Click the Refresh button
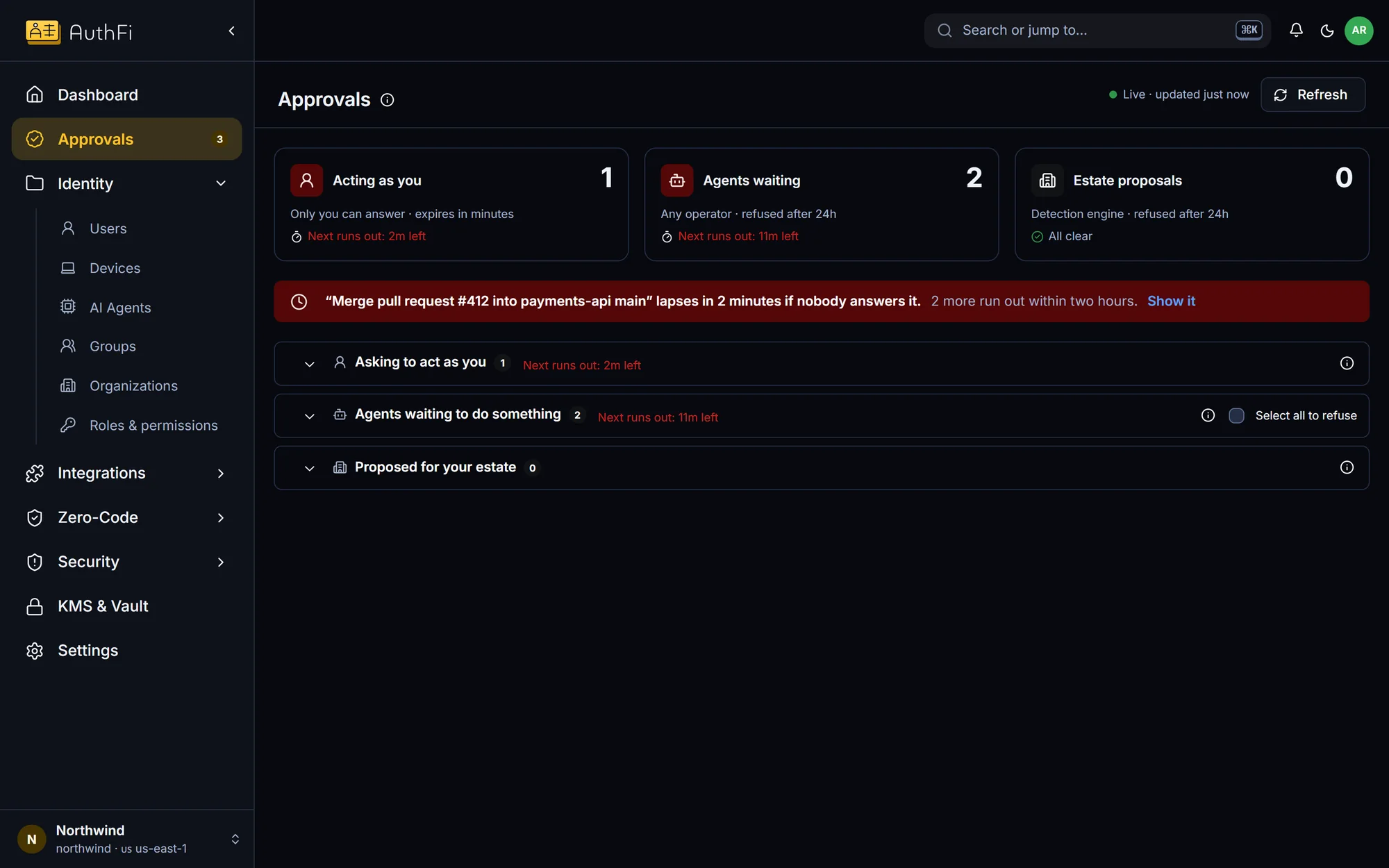The image size is (1389, 868). coord(1313,94)
